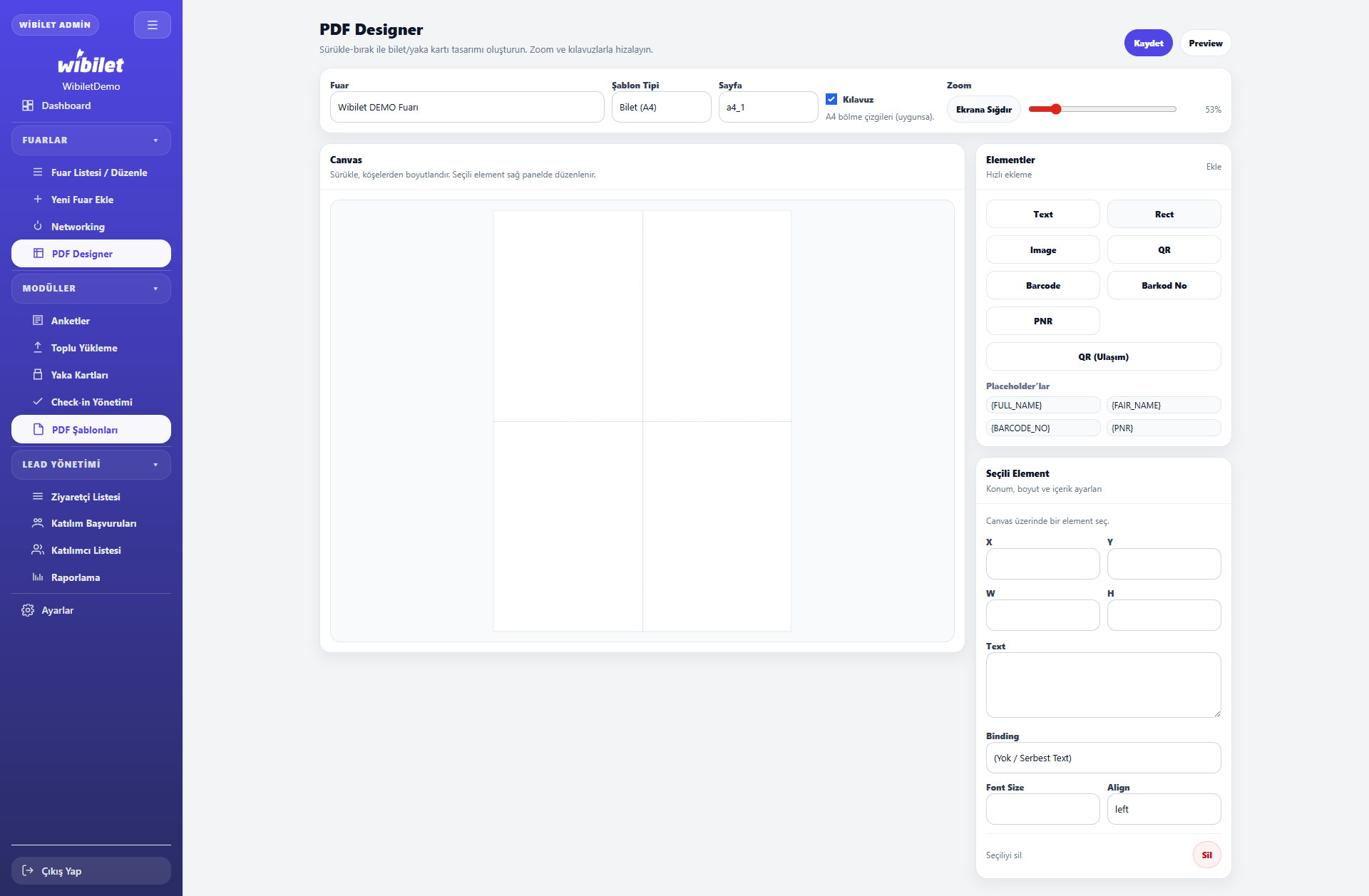Screen dimensions: 1369x896
Task: Toggle the Kılavuz checkbox
Action: tap(831, 100)
